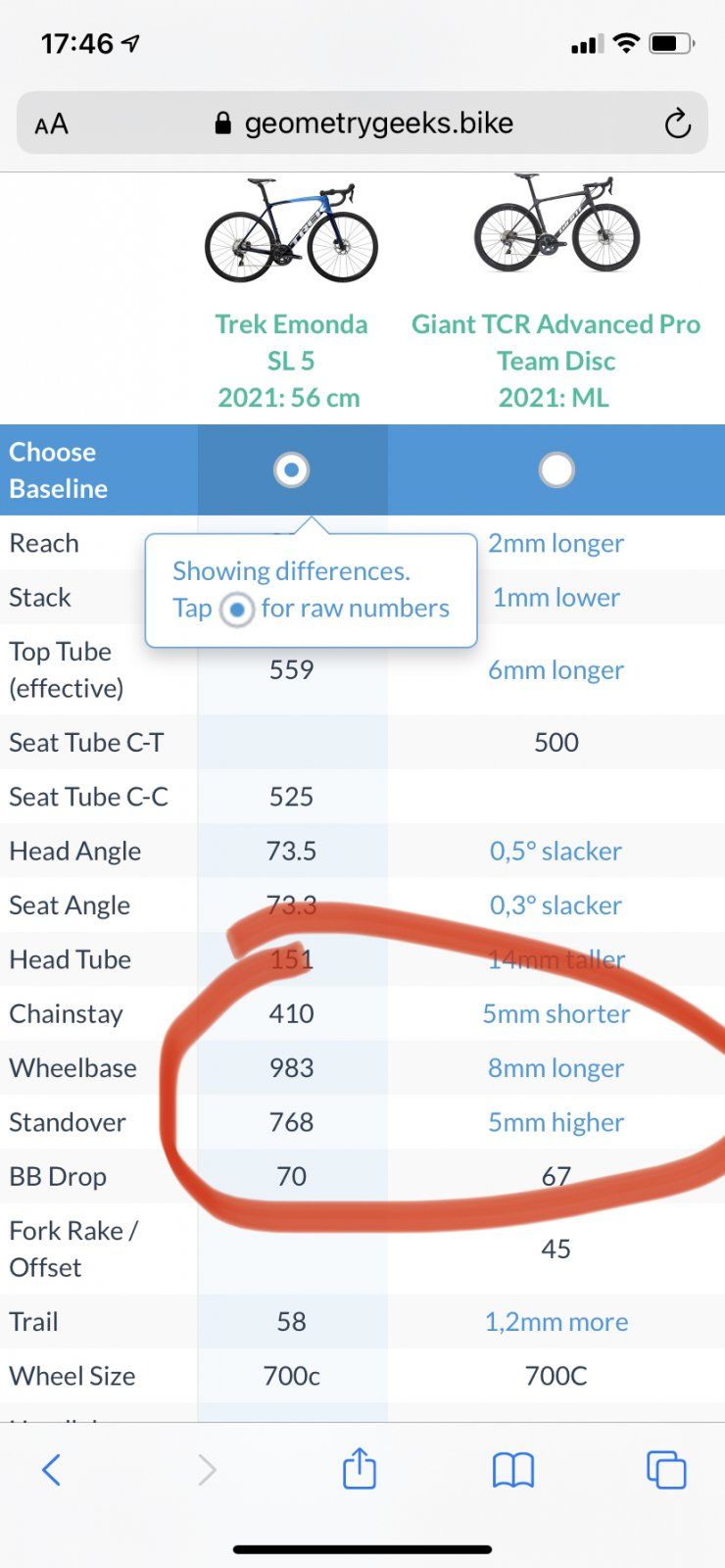Screen dimensions: 725x1568
Task: Click the Giant TCR bike thumbnail
Action: (556, 225)
